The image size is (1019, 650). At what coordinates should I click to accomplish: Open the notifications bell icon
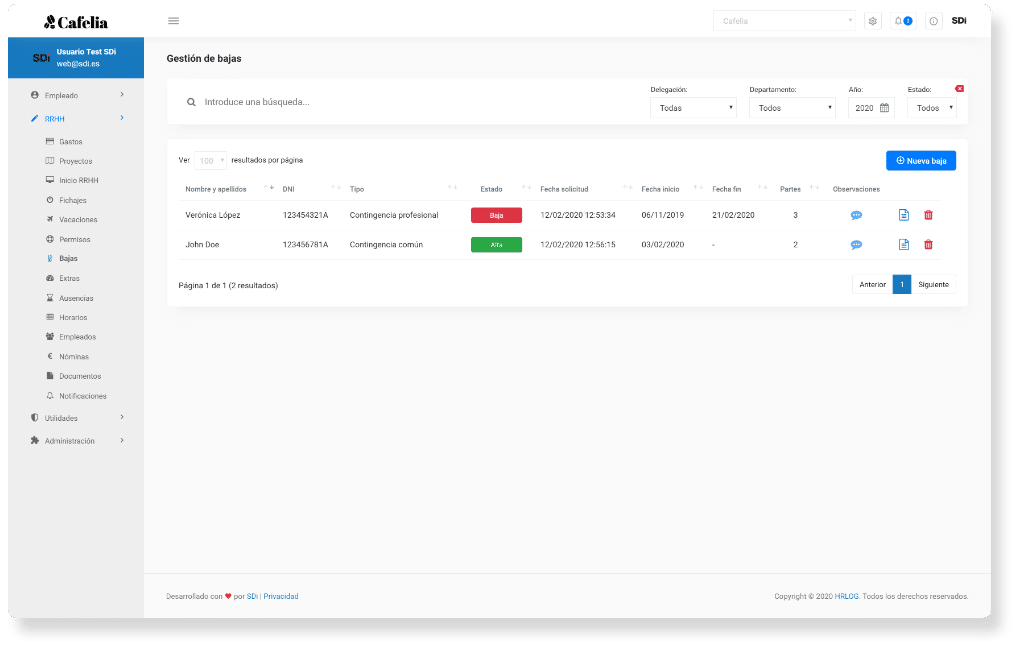point(902,21)
